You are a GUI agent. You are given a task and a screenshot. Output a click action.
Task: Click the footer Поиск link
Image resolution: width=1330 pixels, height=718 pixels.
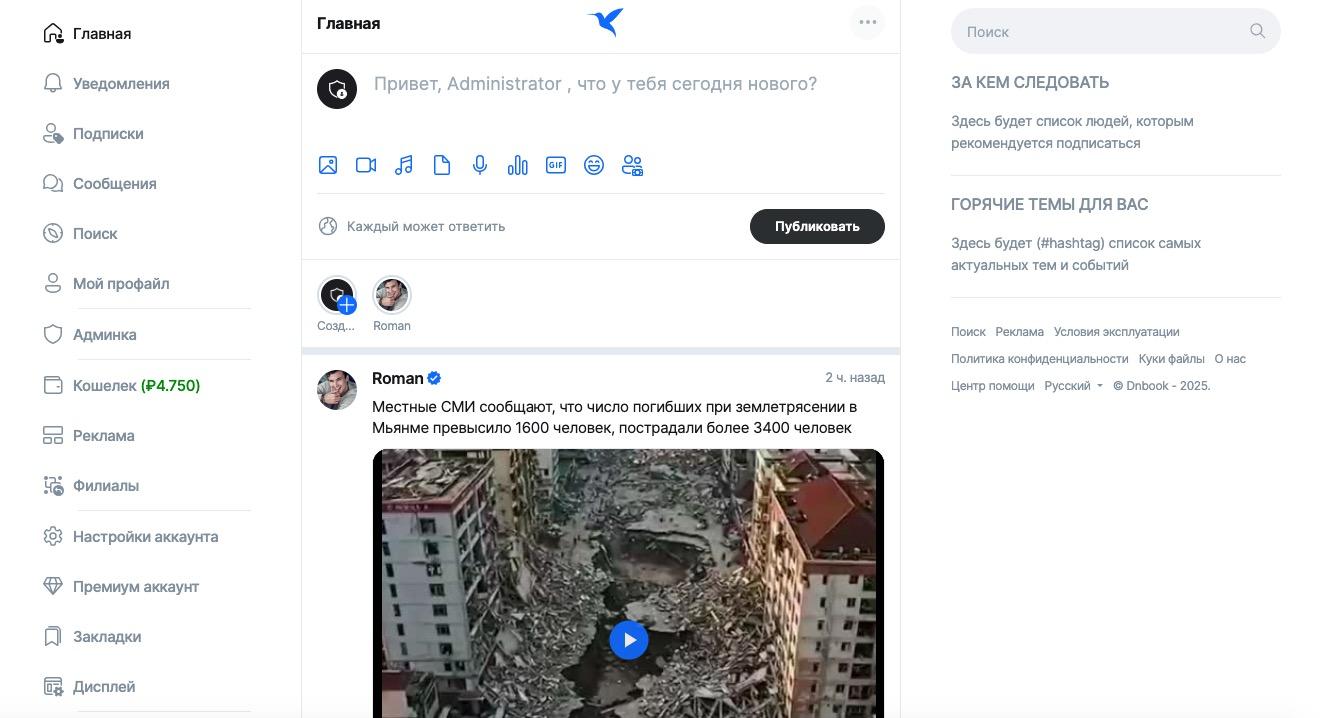coord(968,331)
